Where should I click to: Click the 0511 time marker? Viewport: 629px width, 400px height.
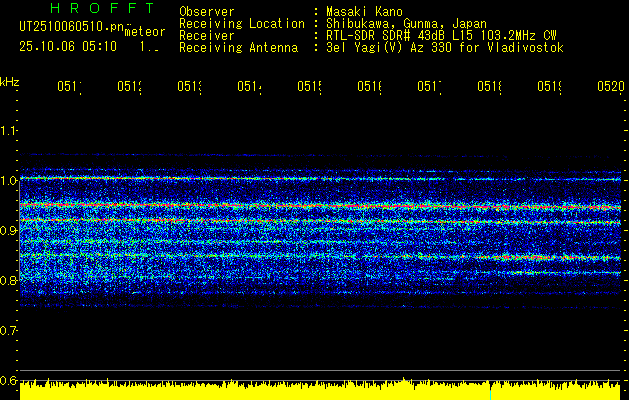tap(69, 86)
